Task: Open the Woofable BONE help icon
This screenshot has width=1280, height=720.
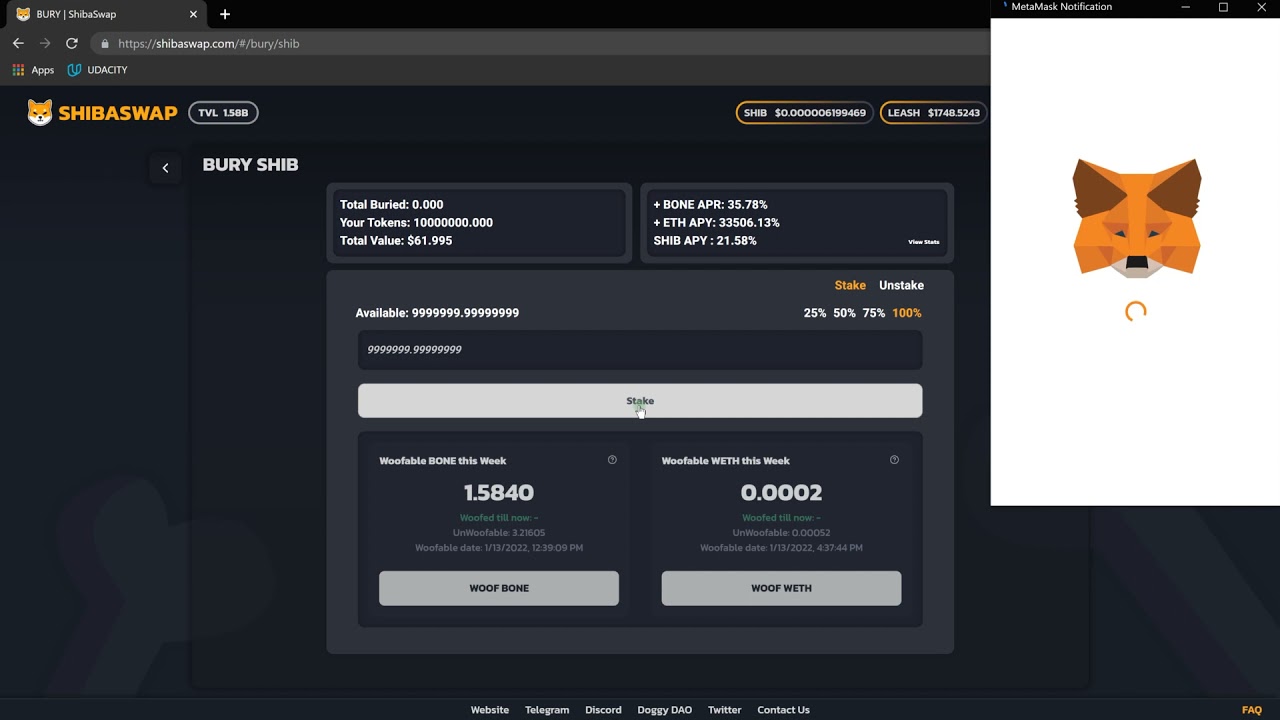Action: click(x=612, y=460)
